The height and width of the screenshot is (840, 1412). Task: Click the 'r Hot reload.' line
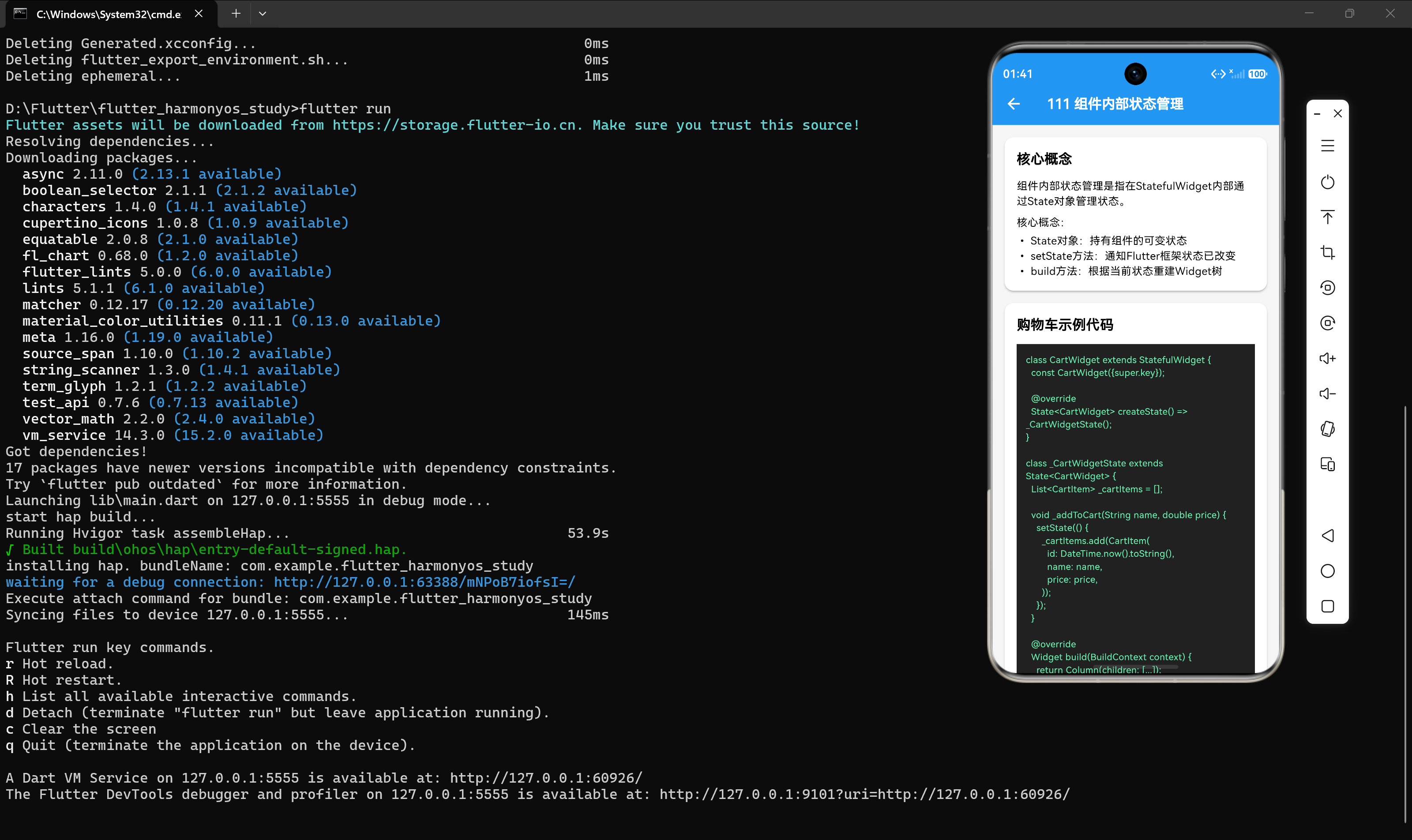coord(60,664)
